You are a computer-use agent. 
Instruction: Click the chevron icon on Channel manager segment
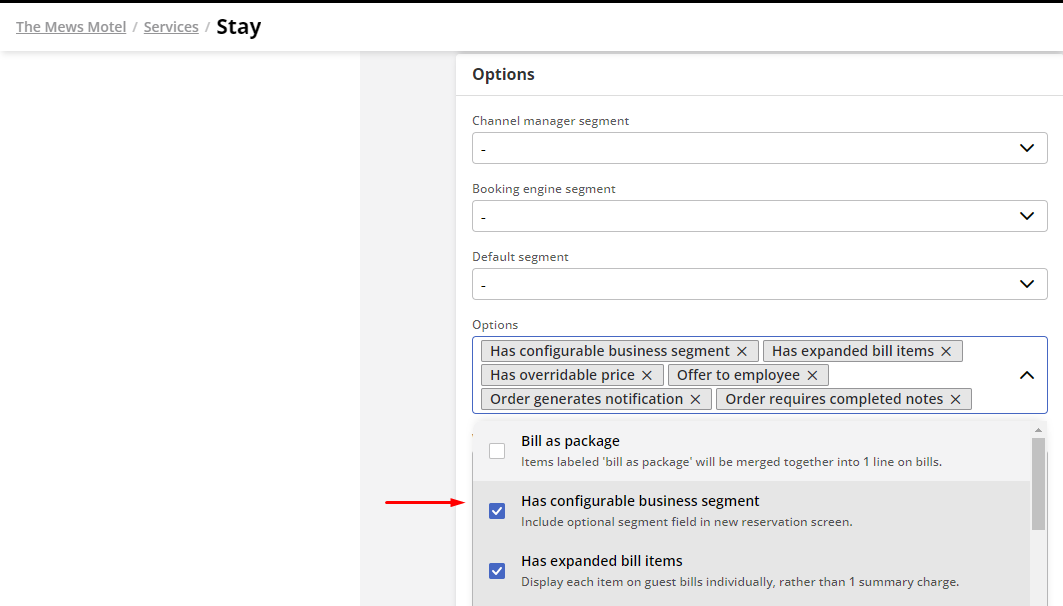click(1026, 147)
